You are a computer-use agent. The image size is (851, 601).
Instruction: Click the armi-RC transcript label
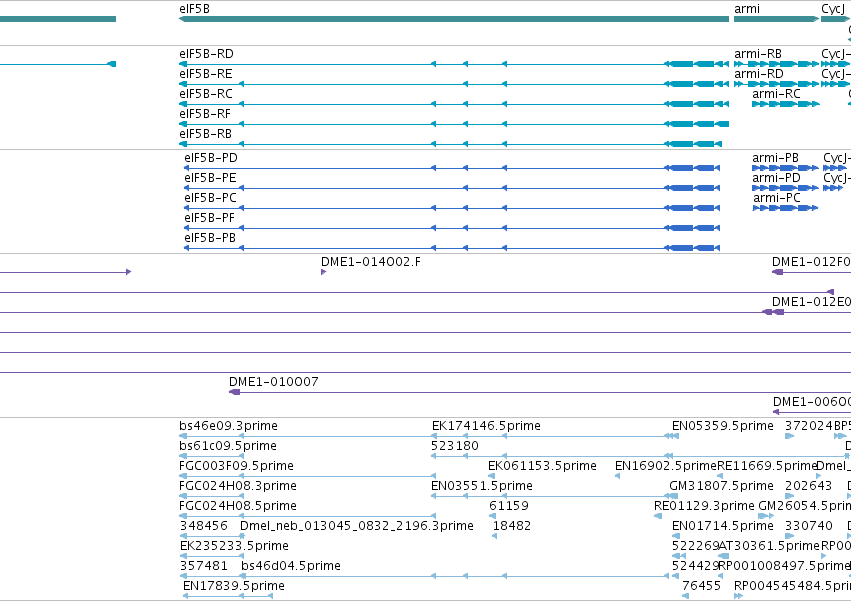point(776,94)
